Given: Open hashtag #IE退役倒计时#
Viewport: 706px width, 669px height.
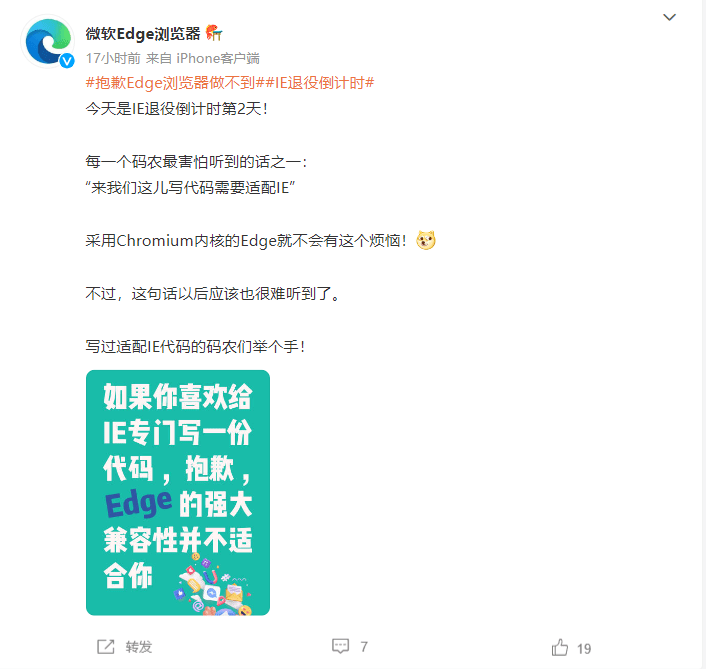Looking at the screenshot, I should point(319,83).
